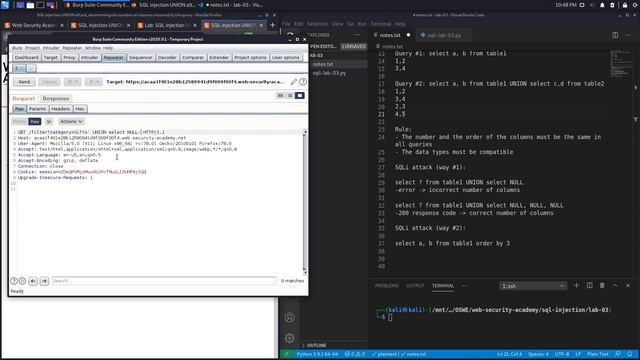Viewport: 640px width, 360px height.
Task: Go forward in Repeater request history
Action: pyautogui.click(x=93, y=82)
